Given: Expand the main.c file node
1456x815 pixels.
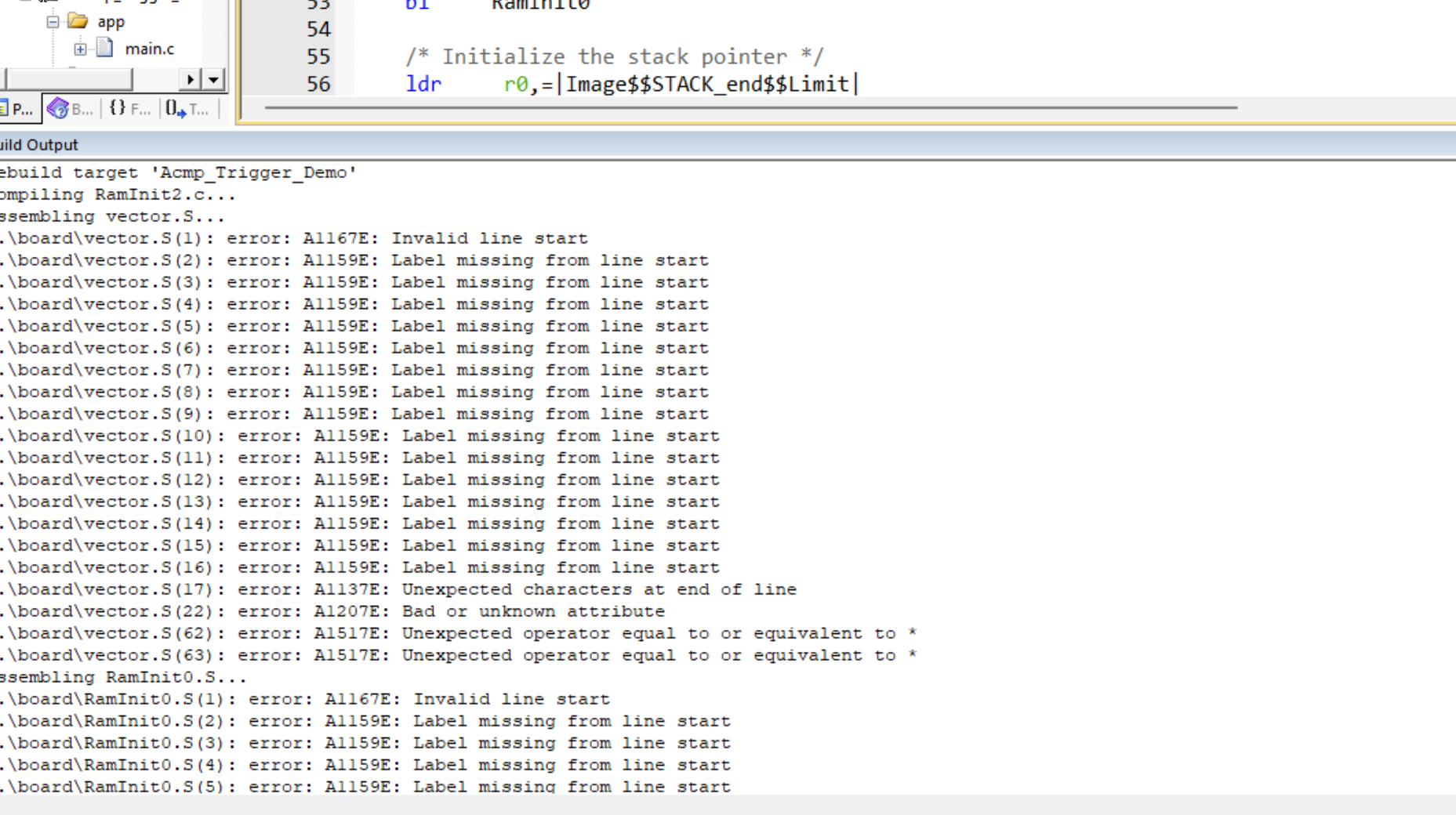Looking at the screenshot, I should point(80,49).
